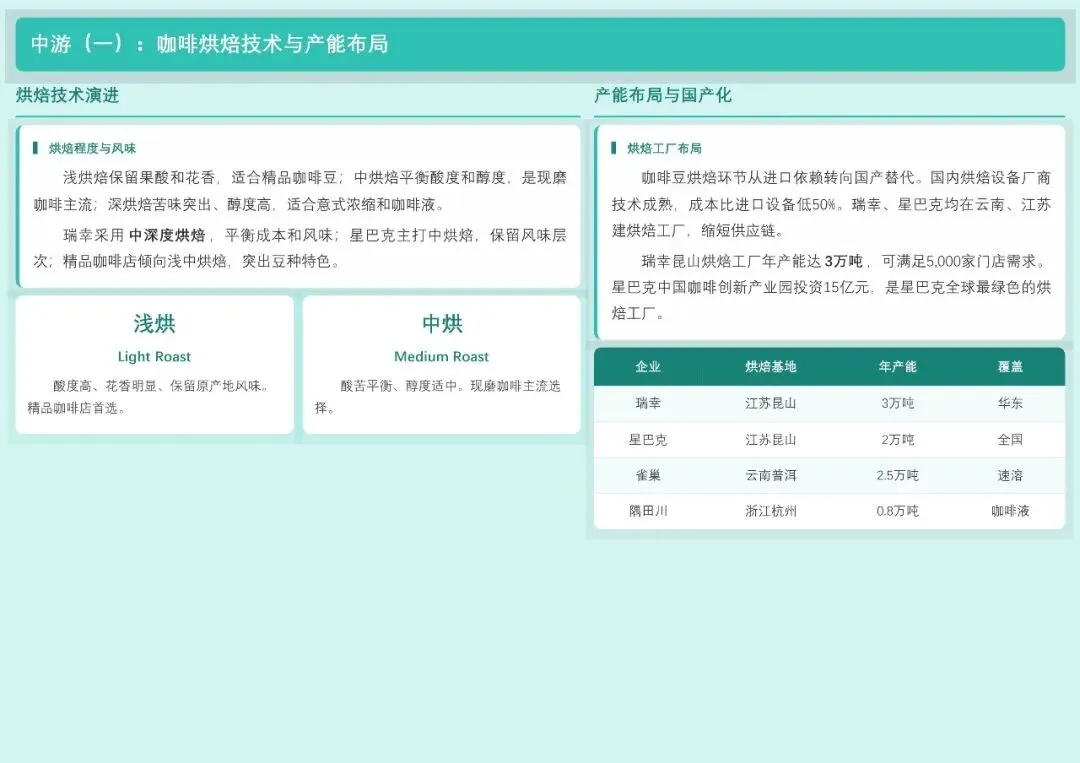Select the '华东' coverage cell
This screenshot has height=763, width=1080.
[x=1010, y=404]
